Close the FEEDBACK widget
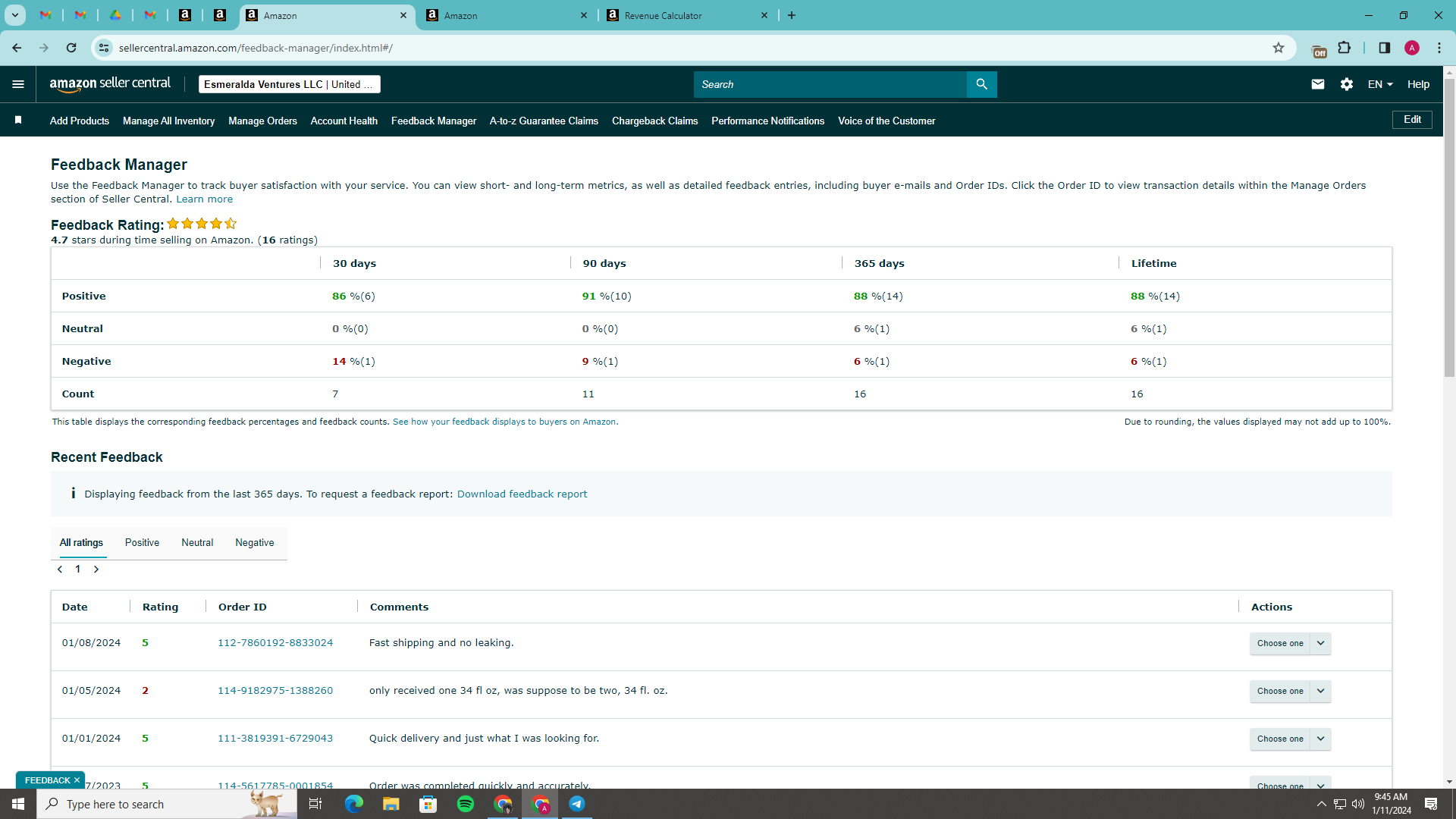This screenshot has height=819, width=1456. click(77, 780)
